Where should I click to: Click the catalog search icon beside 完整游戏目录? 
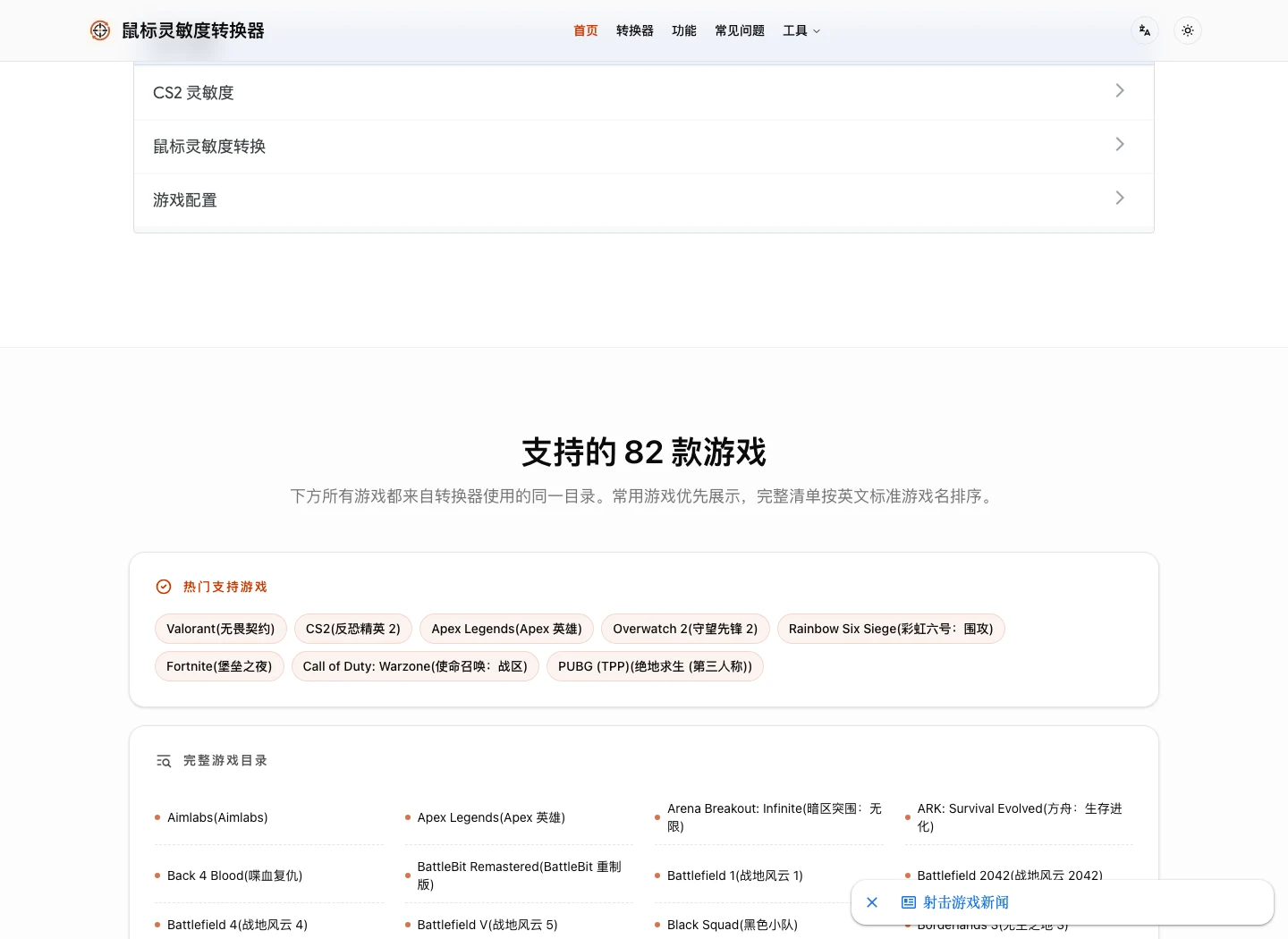(164, 761)
